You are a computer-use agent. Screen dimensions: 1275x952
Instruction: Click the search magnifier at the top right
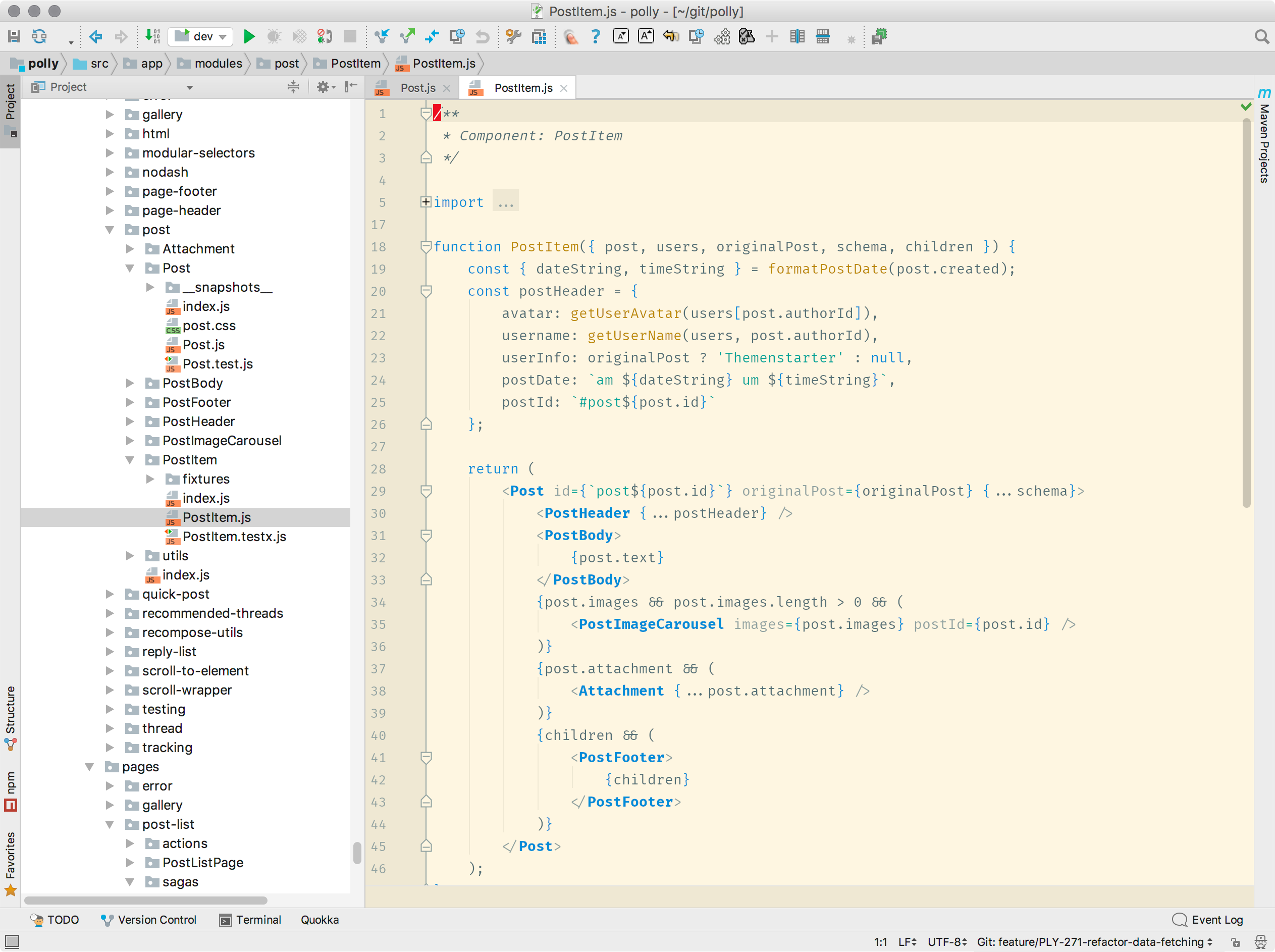[1261, 37]
